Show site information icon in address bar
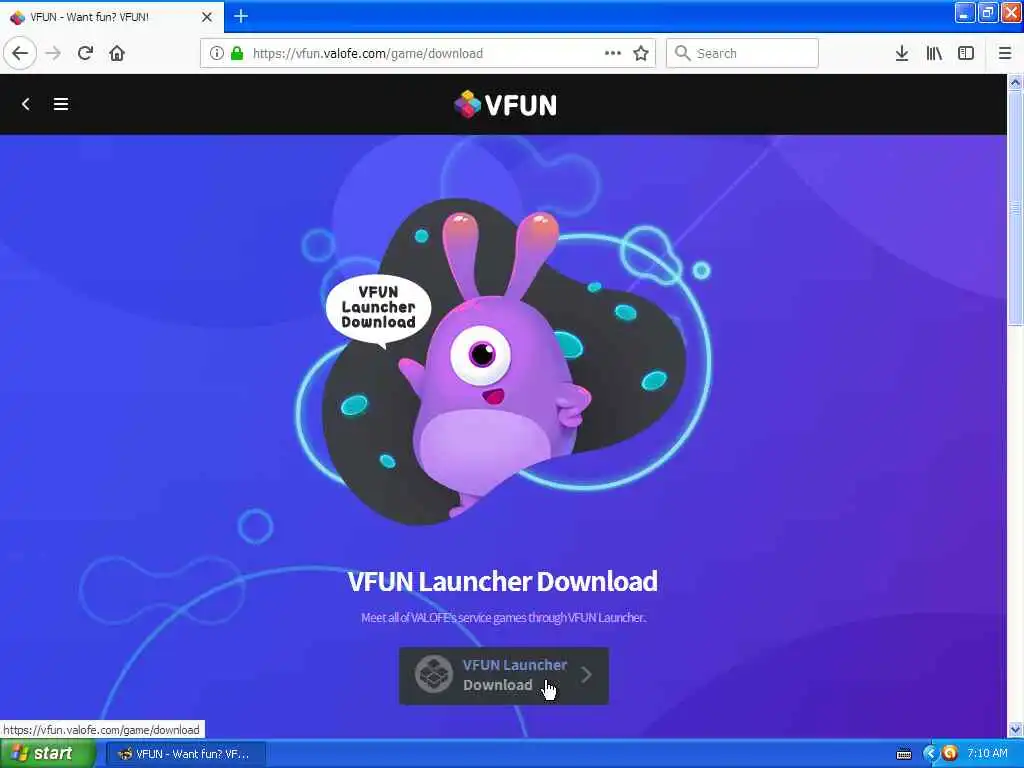 click(x=217, y=54)
